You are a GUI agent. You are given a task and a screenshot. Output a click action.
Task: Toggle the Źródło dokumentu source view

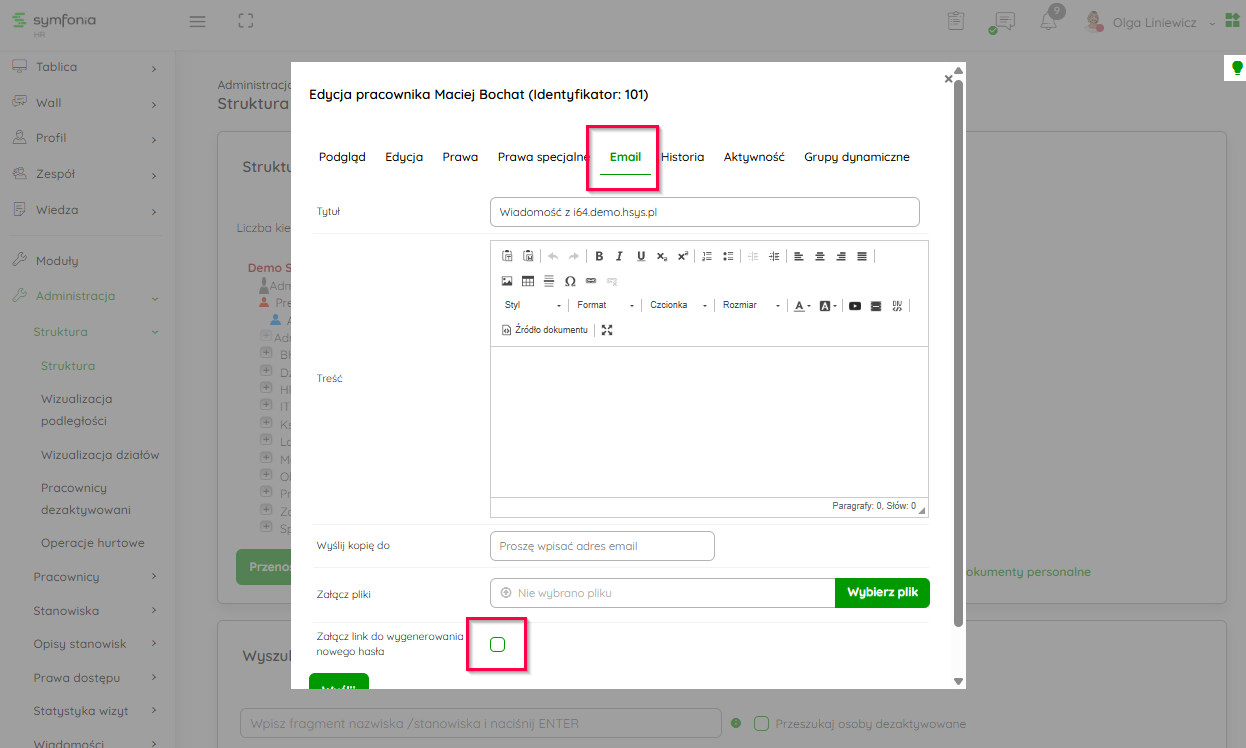click(x=545, y=330)
